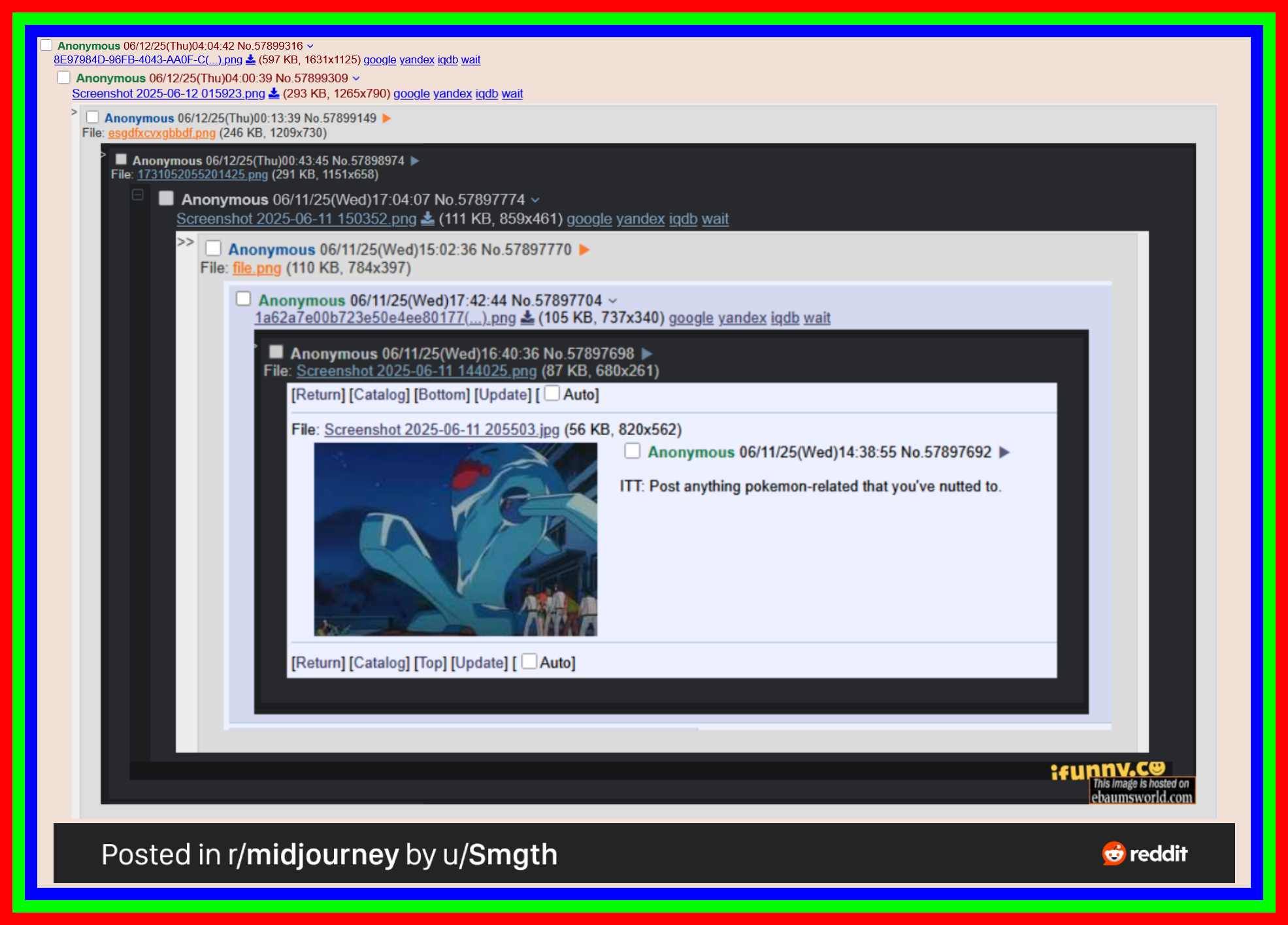Tick checkbox for post No.57898974

(x=121, y=159)
